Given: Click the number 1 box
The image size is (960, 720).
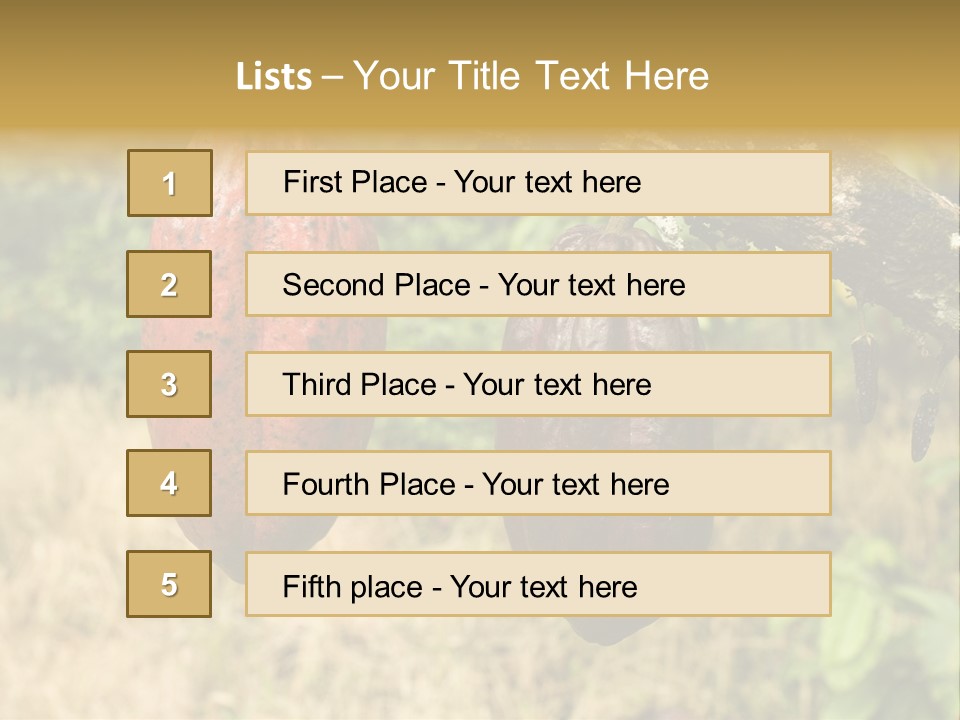Looking at the screenshot, I should [169, 183].
